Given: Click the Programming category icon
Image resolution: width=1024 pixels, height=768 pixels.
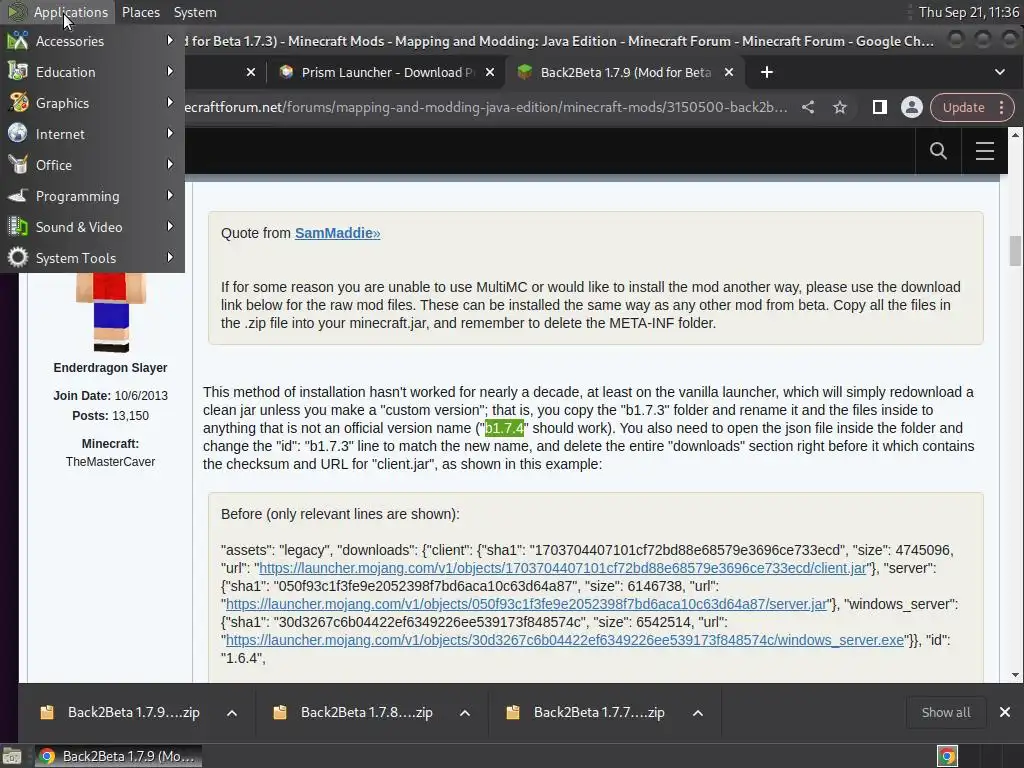Looking at the screenshot, I should [18, 195].
